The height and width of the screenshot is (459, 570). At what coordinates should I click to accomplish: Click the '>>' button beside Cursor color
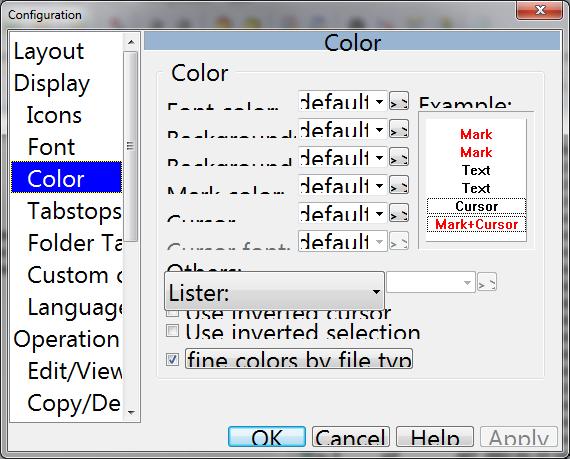399,213
